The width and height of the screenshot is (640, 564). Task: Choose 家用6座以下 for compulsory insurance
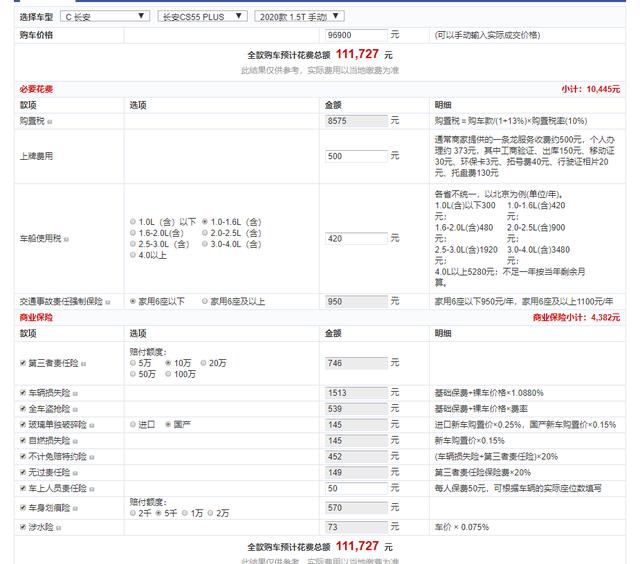(x=133, y=301)
